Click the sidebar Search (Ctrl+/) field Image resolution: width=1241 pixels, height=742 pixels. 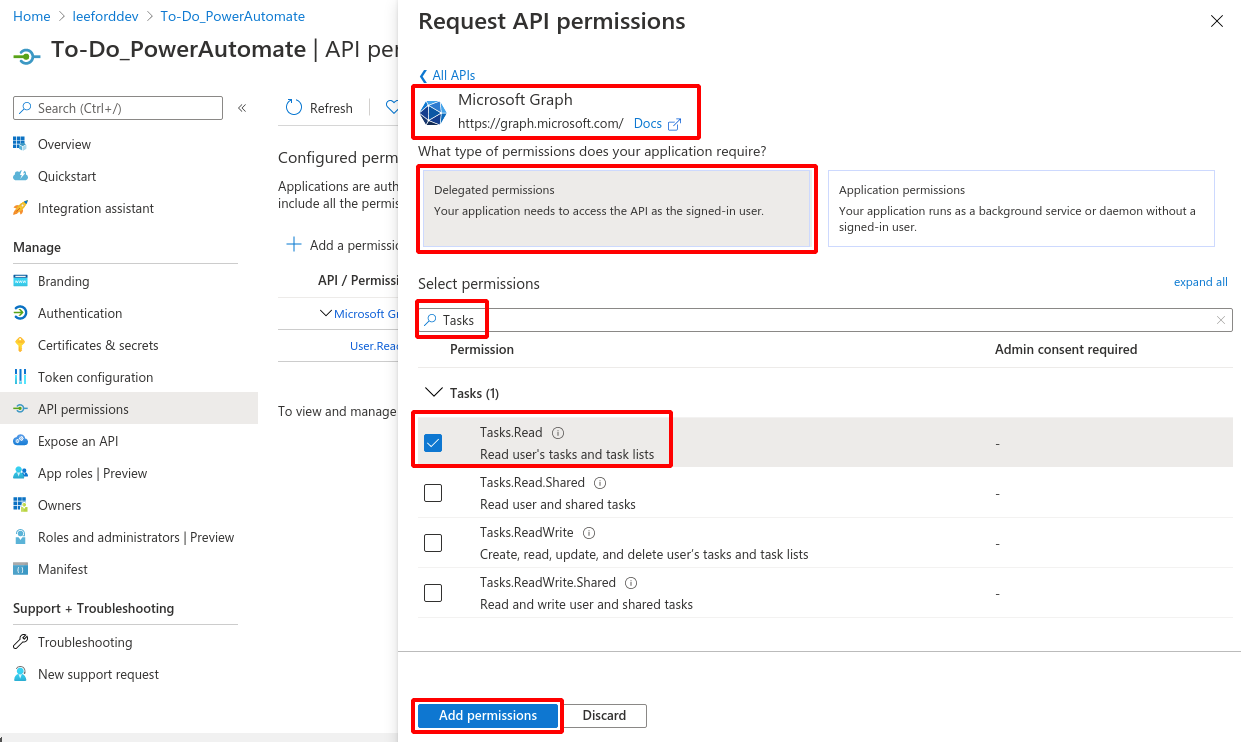[118, 108]
